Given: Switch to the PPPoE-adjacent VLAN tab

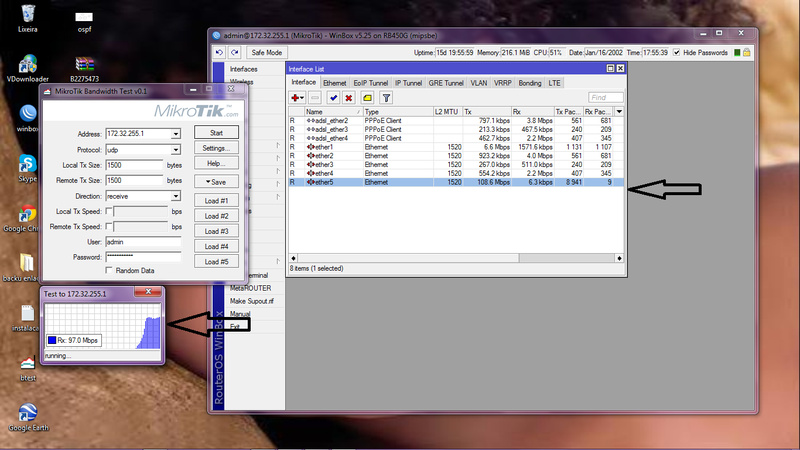Looking at the screenshot, I should [479, 82].
